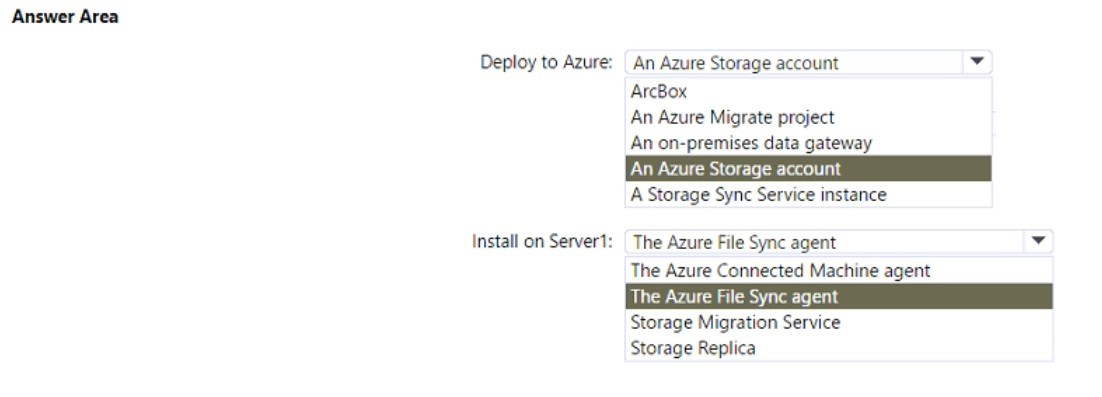Choose An Azure Migrate project option
The width and height of the screenshot is (1102, 397).
point(808,117)
